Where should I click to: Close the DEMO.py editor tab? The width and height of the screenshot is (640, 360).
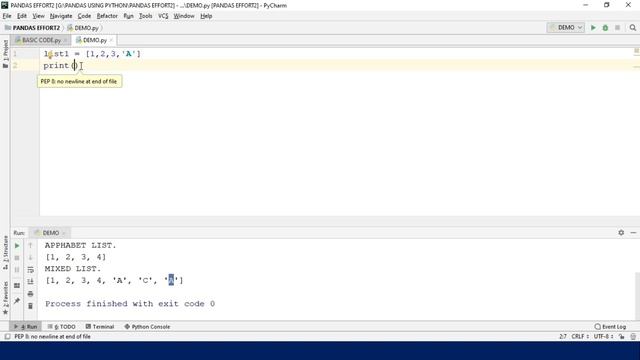point(111,40)
